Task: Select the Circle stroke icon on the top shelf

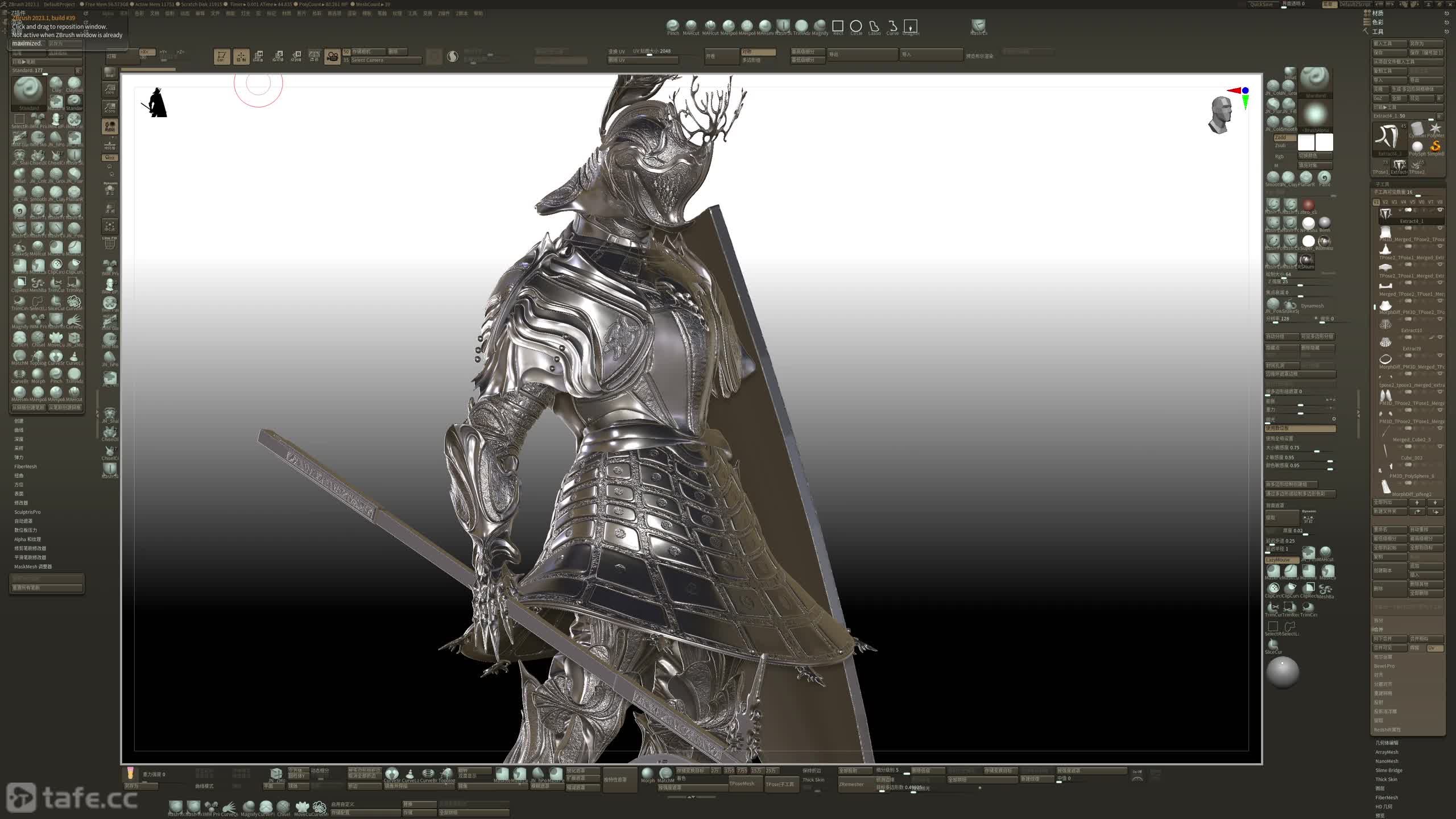Action: tap(855, 26)
